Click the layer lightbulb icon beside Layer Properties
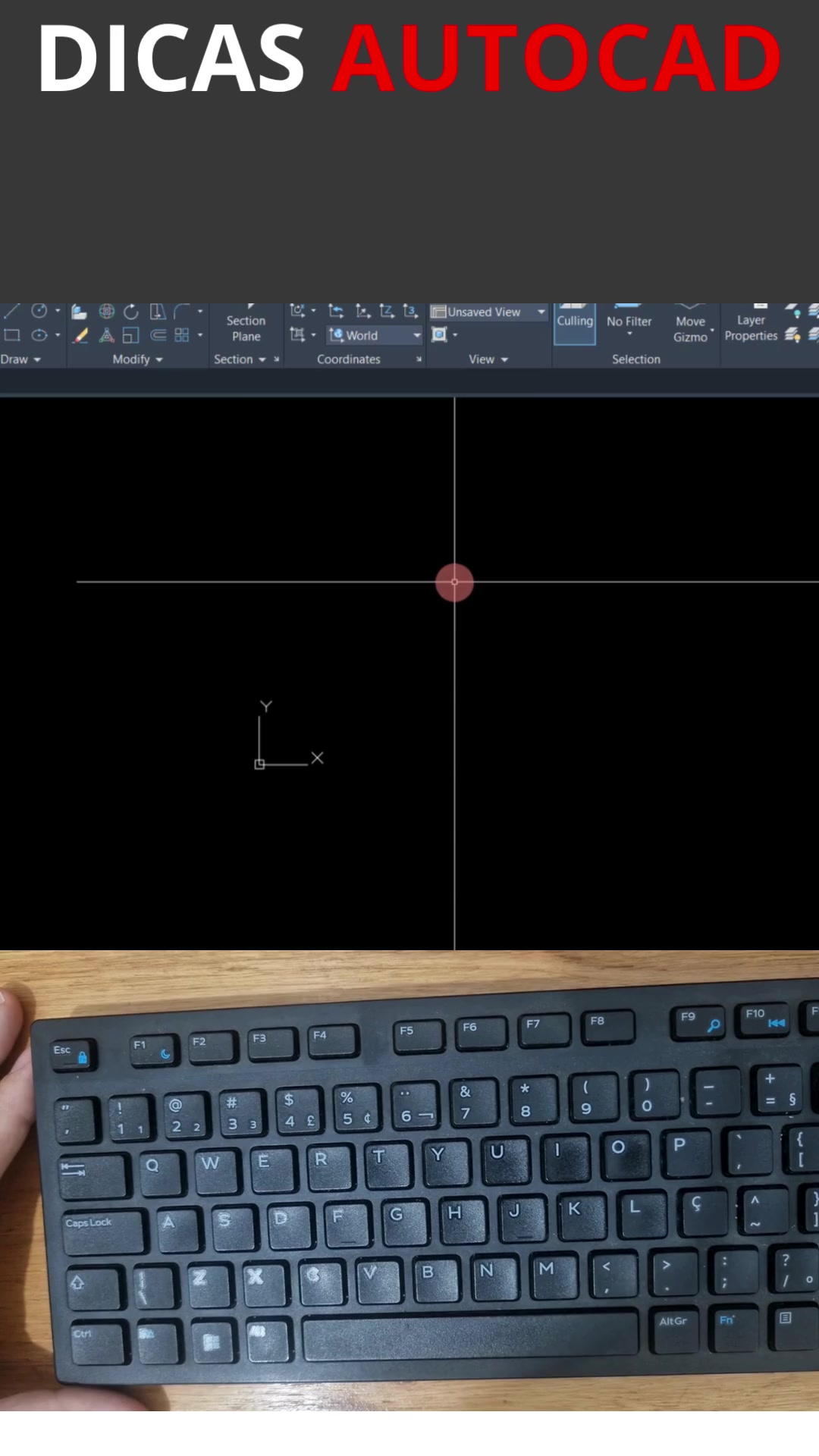The height and width of the screenshot is (1456, 819). point(793,311)
